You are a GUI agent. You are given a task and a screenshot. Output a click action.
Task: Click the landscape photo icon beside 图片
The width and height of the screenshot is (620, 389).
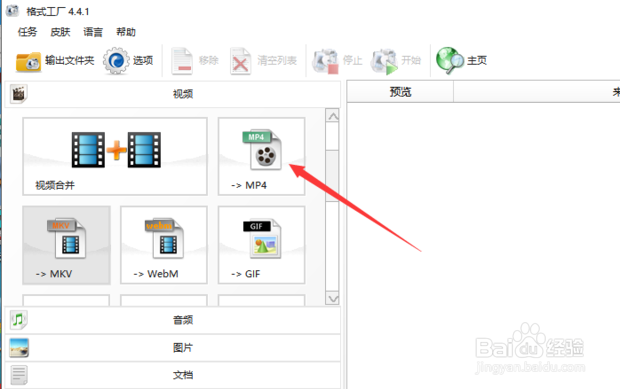[x=19, y=348]
